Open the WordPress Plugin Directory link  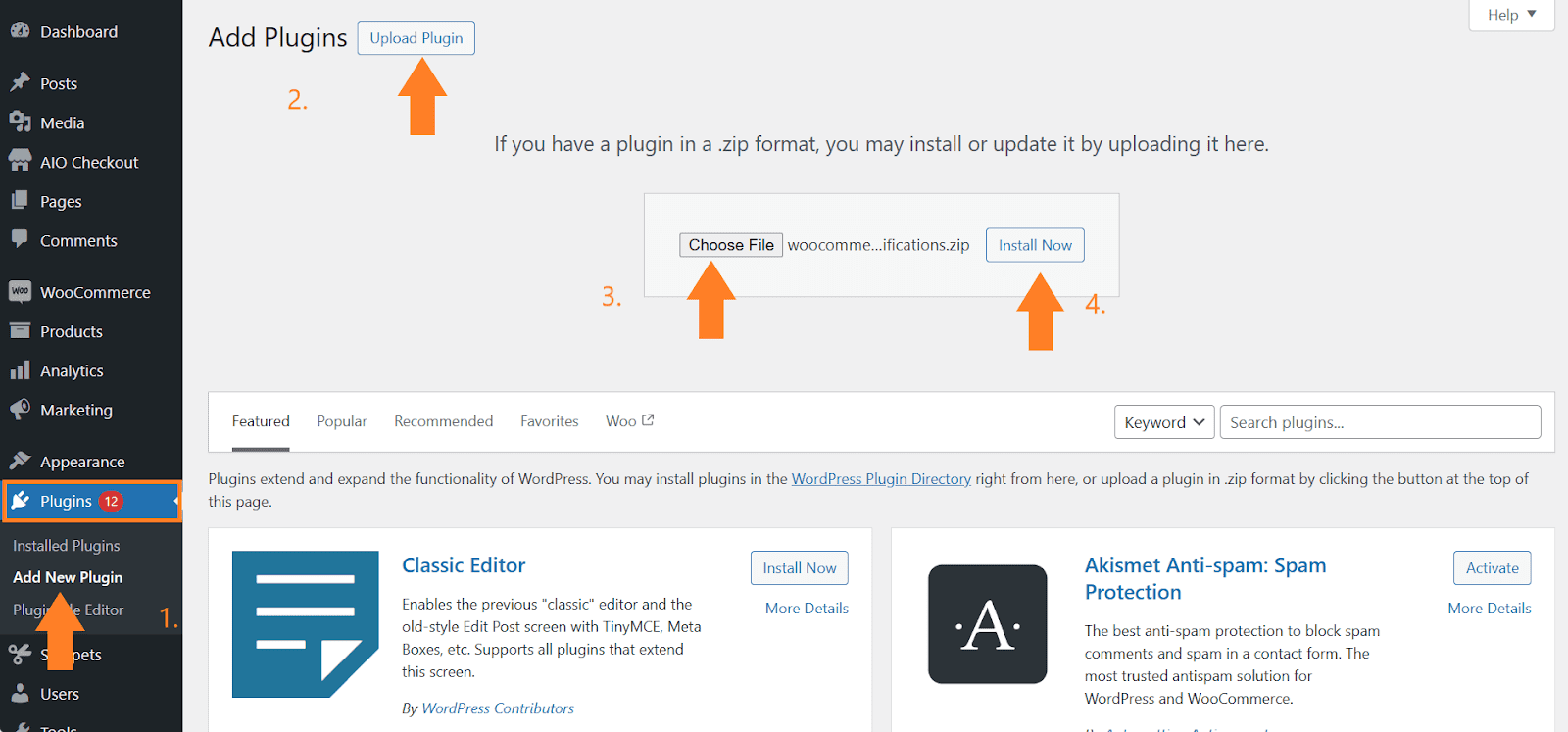point(881,479)
